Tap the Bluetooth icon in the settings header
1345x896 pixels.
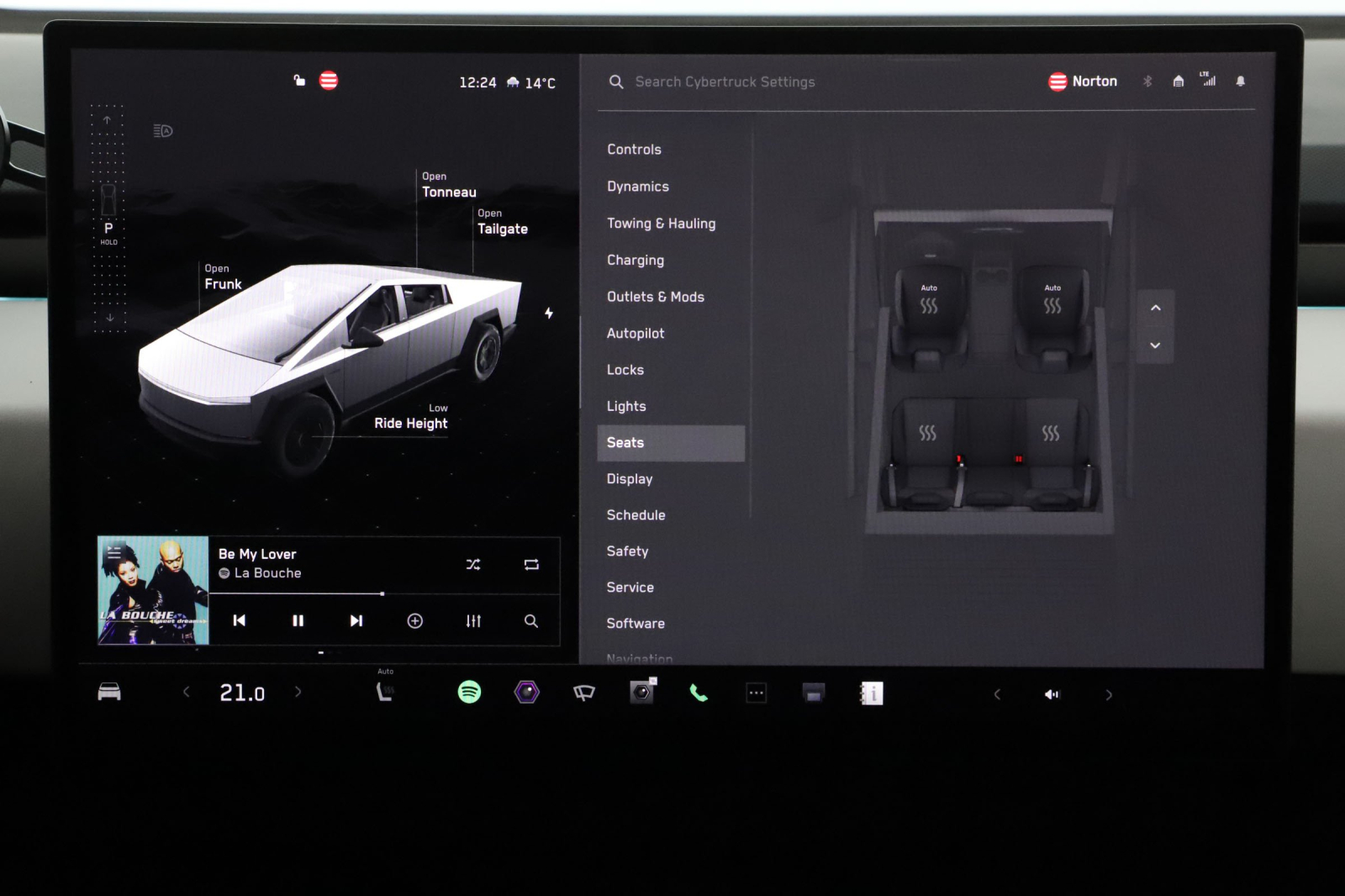1147,81
